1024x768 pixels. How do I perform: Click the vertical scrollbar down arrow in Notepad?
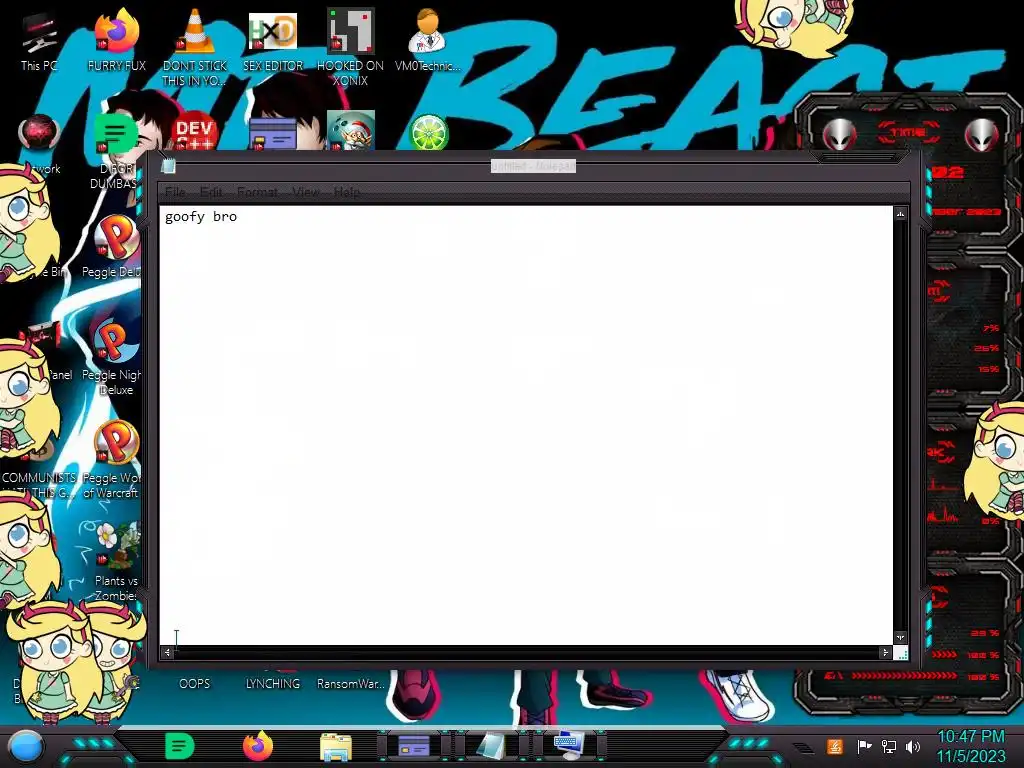tap(901, 637)
